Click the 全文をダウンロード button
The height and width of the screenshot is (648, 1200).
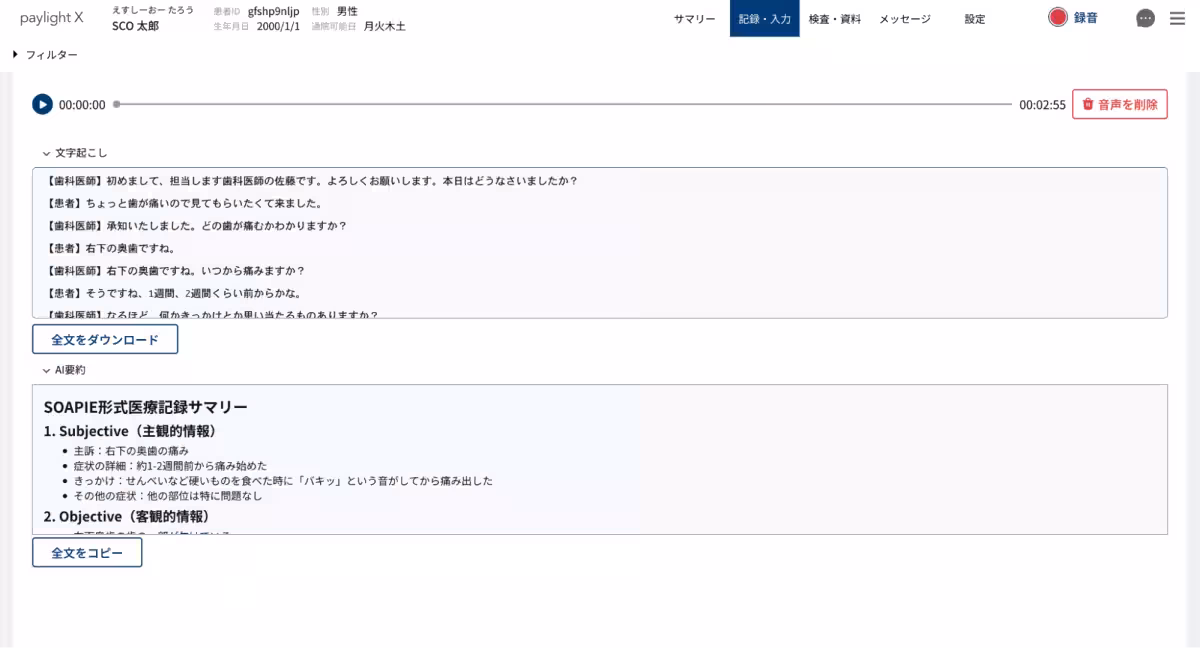[105, 339]
